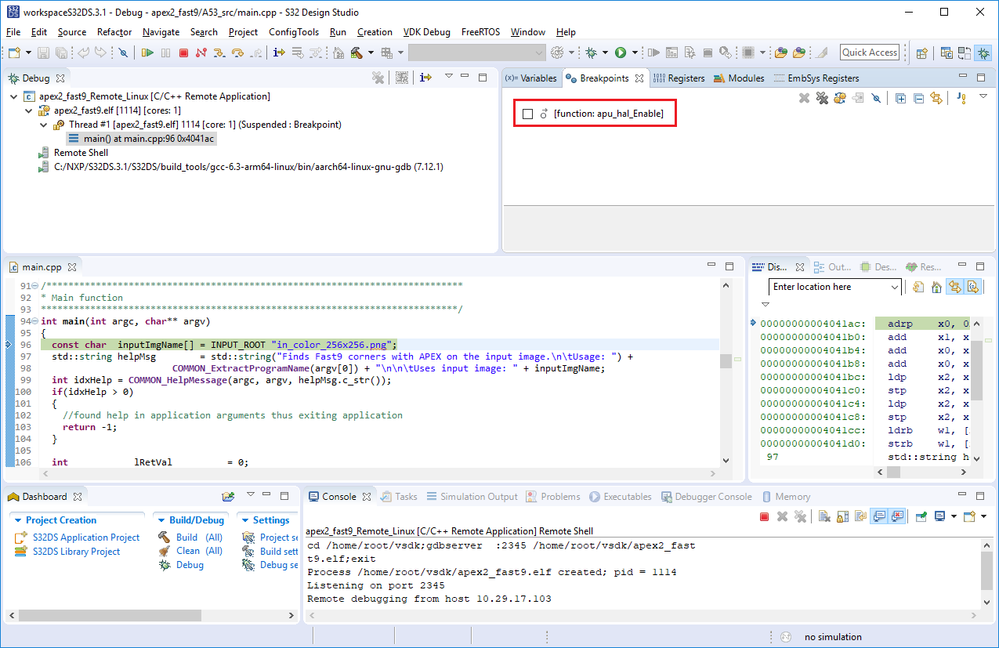This screenshot has height=648, width=999.
Task: Click the S32DS Application Project link
Action: [86, 538]
